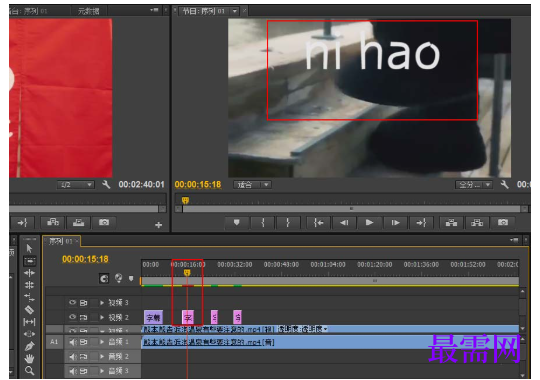Click the Lift button in program monitor

click(451, 223)
